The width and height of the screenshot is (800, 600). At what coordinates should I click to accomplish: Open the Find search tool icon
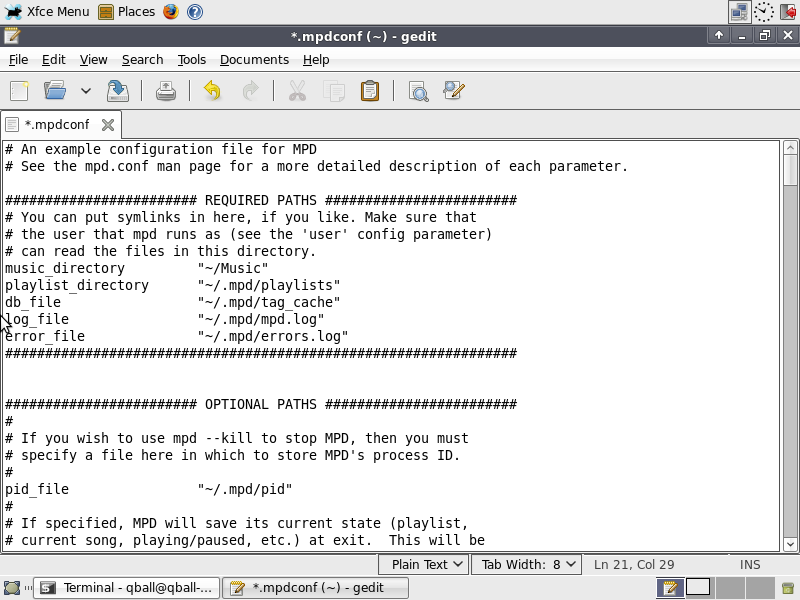418,91
